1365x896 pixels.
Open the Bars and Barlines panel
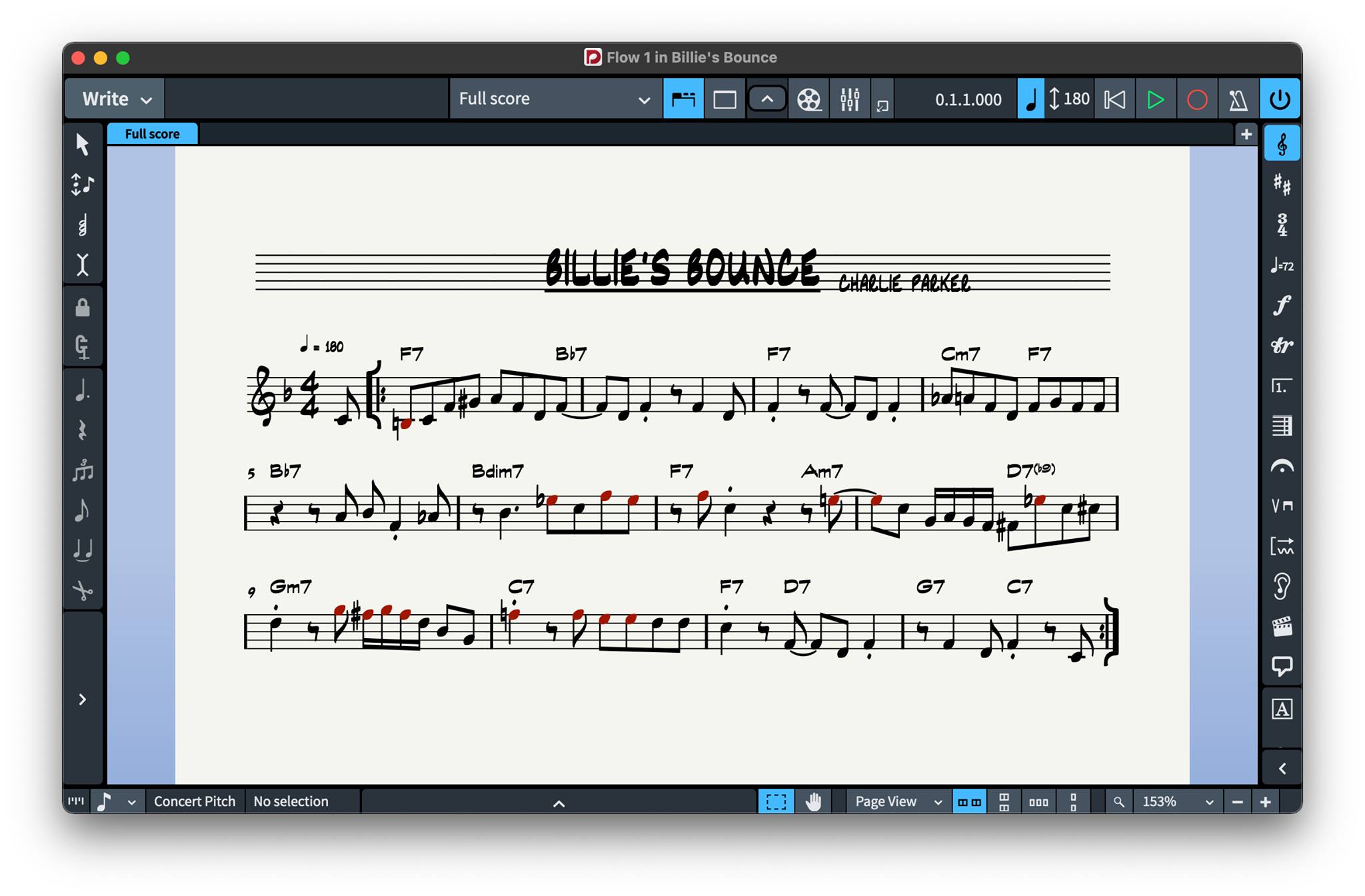1282,426
